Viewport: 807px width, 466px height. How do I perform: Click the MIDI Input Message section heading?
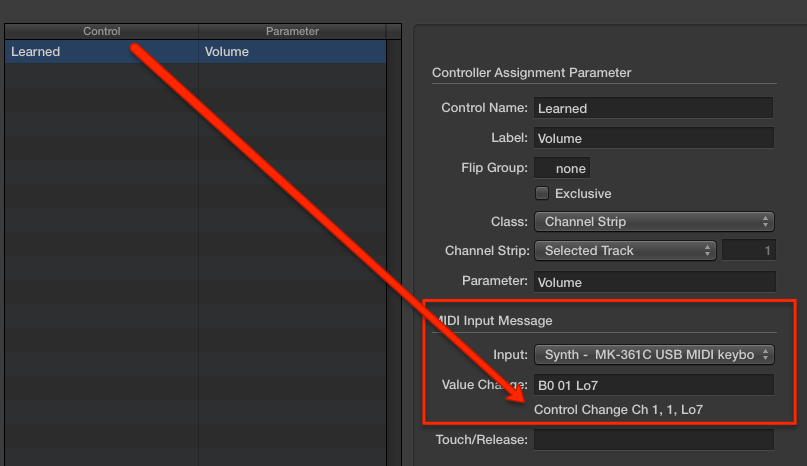(495, 320)
